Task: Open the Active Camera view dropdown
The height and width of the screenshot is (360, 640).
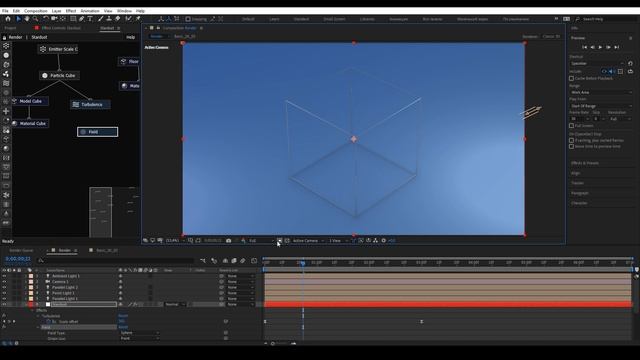Action: [308, 241]
